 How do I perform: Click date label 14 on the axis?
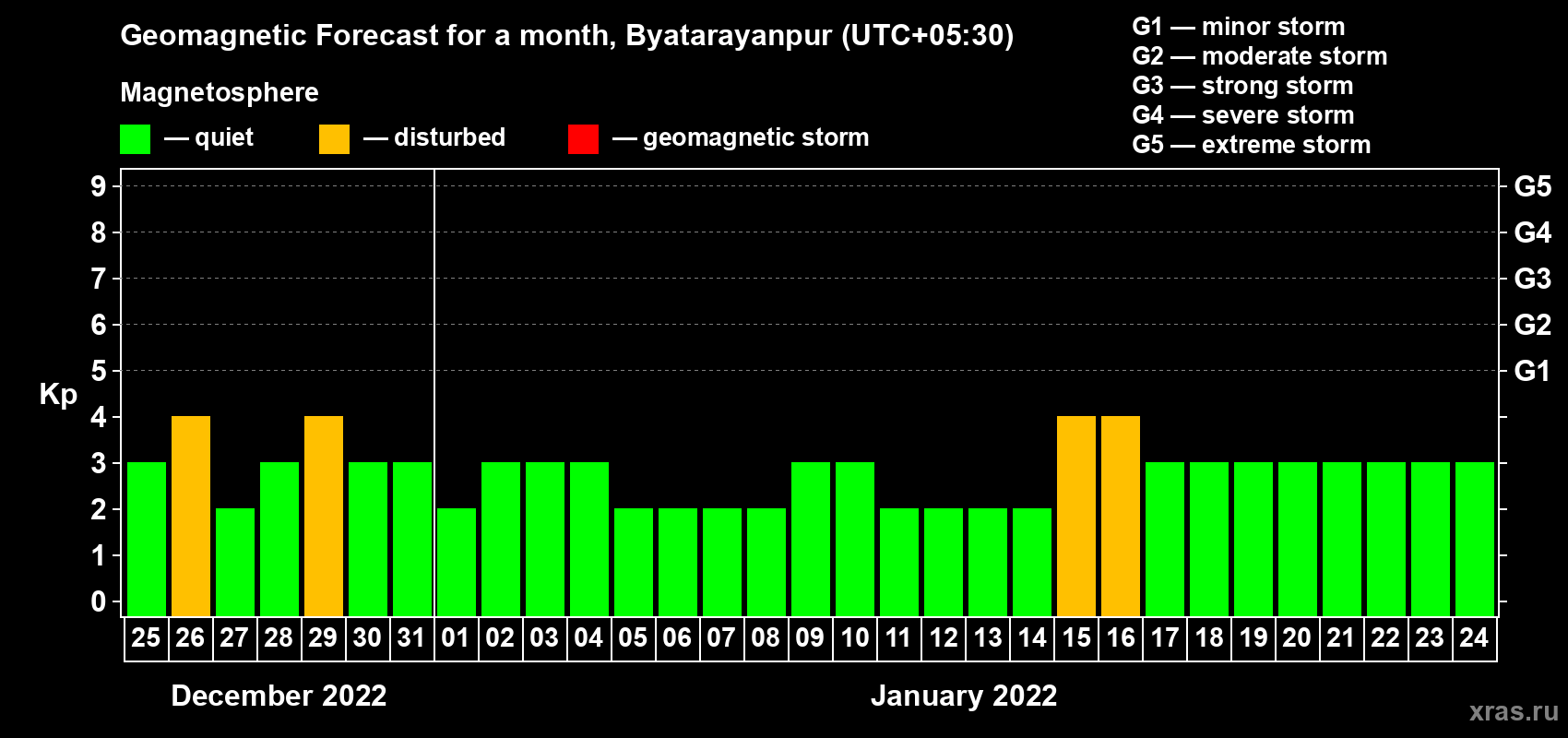1032,638
